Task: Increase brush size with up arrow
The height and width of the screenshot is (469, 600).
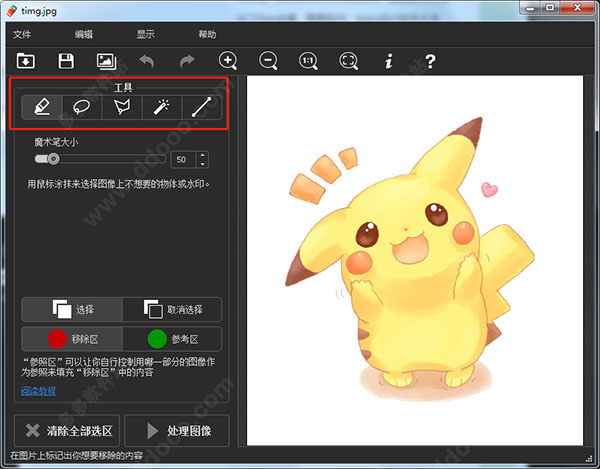Action: click(202, 155)
